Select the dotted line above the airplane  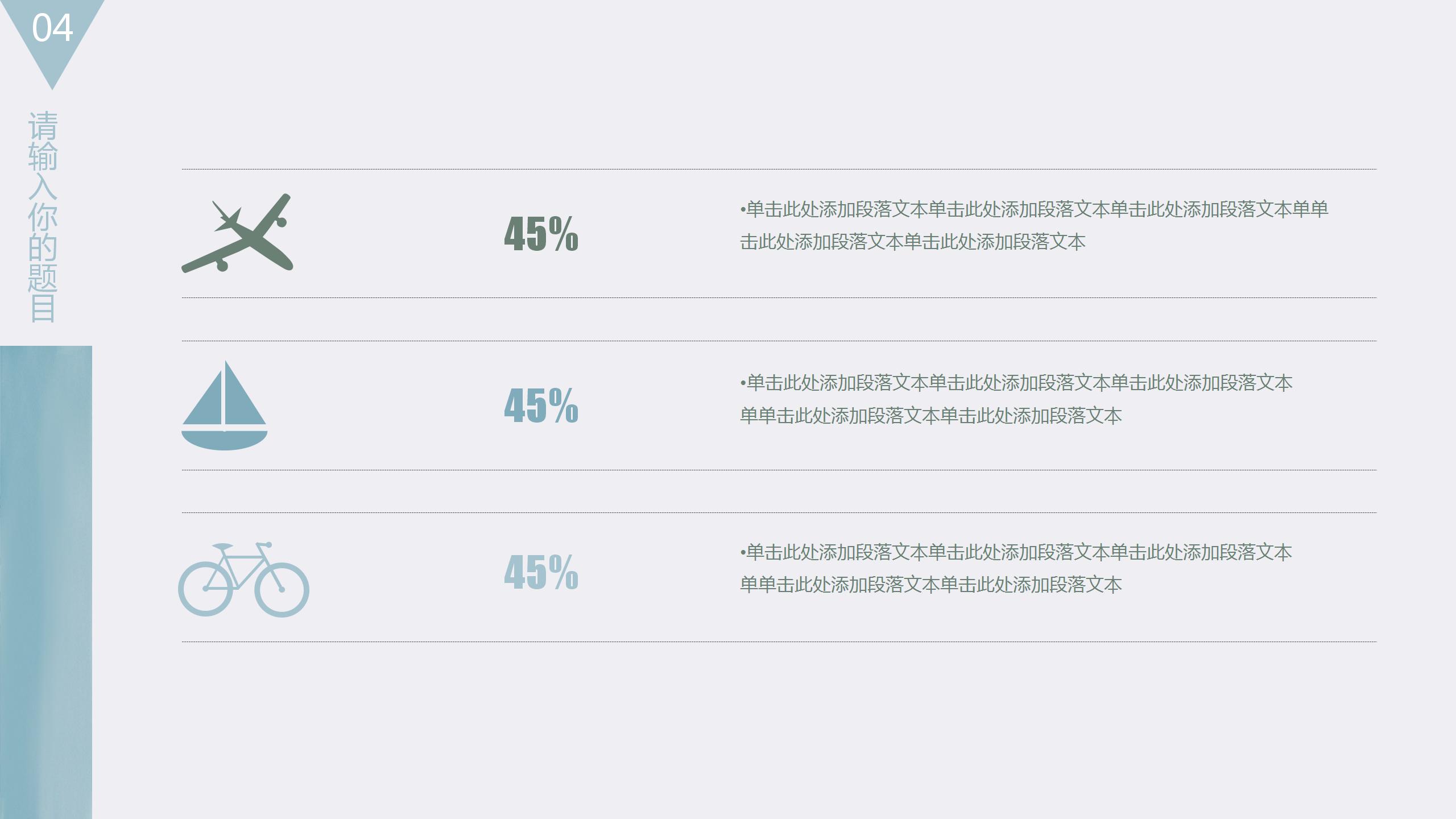pyautogui.click(x=779, y=169)
